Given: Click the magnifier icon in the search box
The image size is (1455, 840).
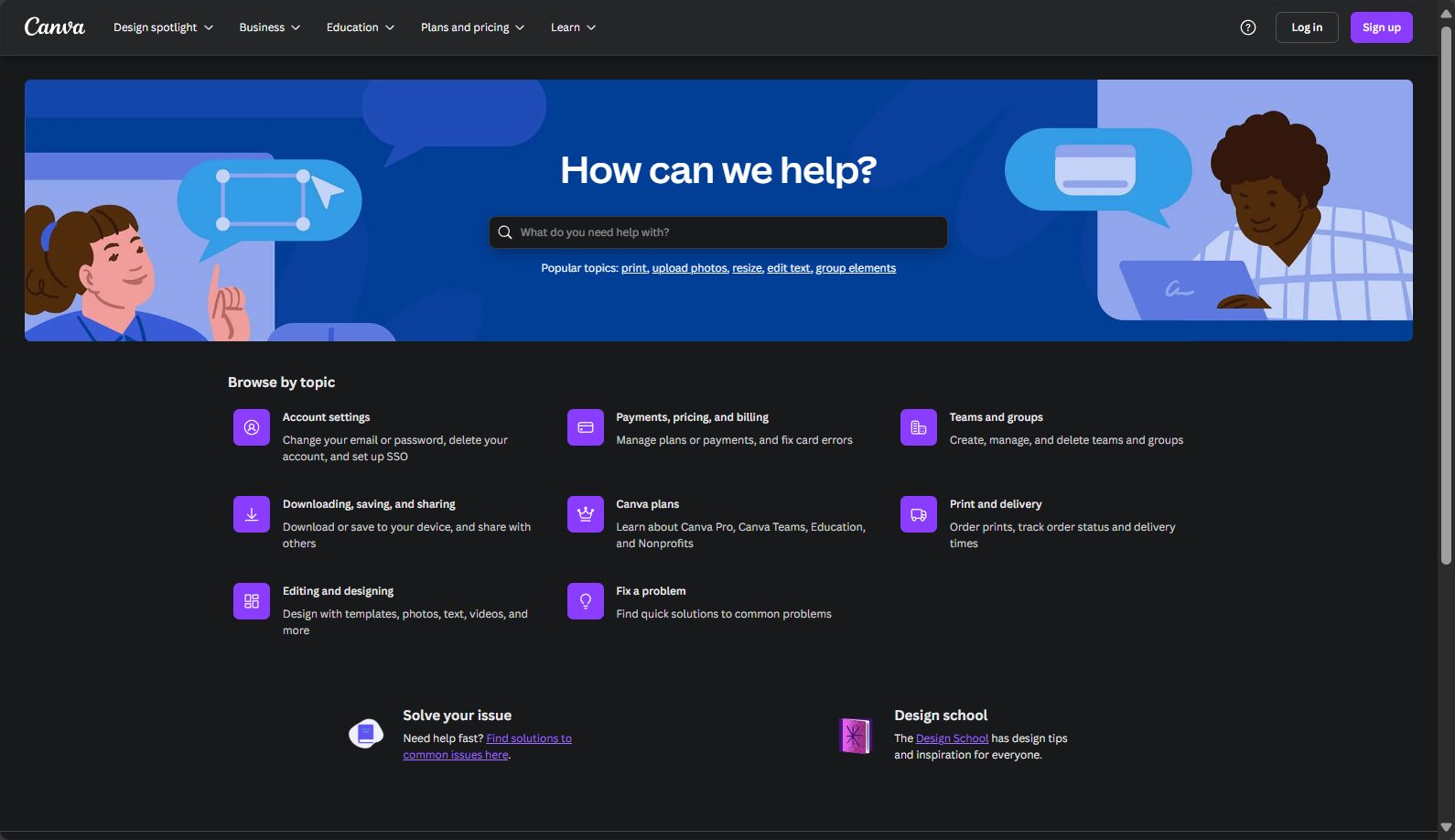Looking at the screenshot, I should click(505, 232).
